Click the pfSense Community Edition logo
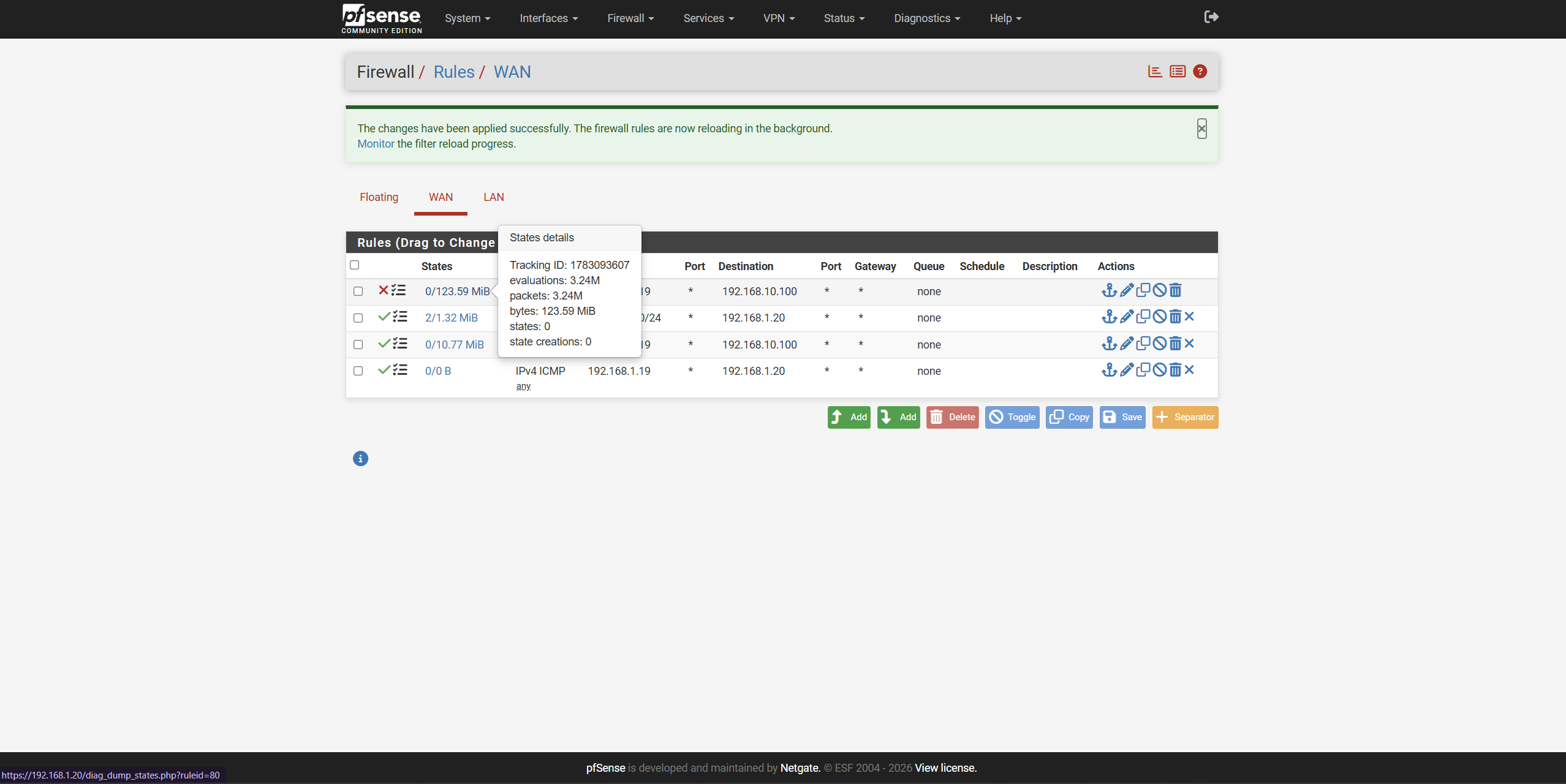Image resolution: width=1566 pixels, height=784 pixels. [x=382, y=18]
